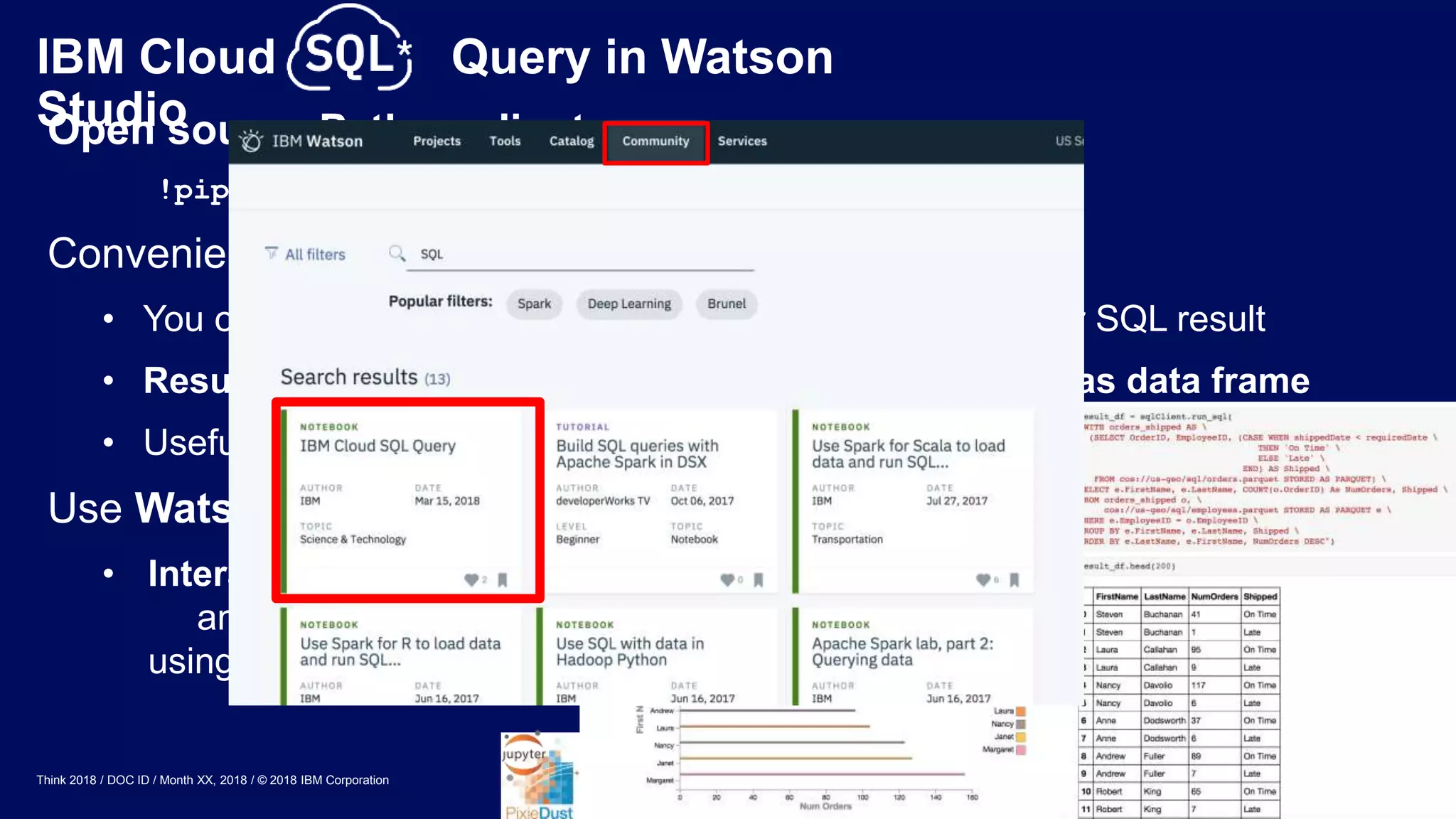Click the Jupyter PixieDust logo
This screenshot has height=819, width=1456.
click(540, 776)
